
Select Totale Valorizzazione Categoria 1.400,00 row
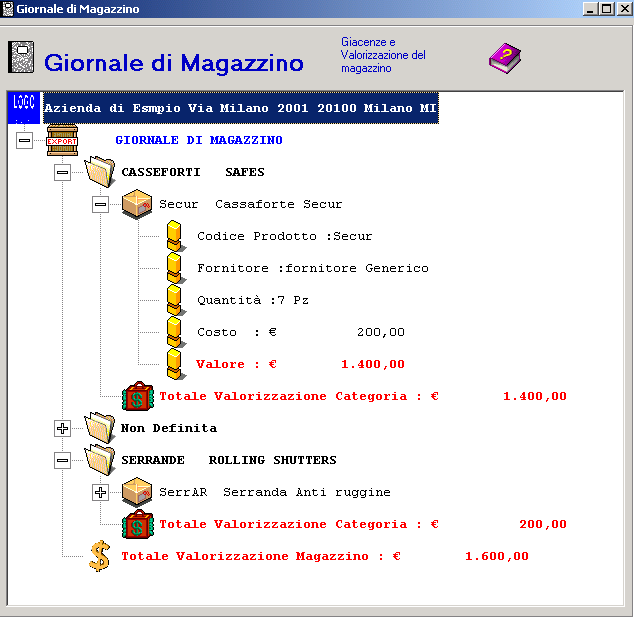363,396
